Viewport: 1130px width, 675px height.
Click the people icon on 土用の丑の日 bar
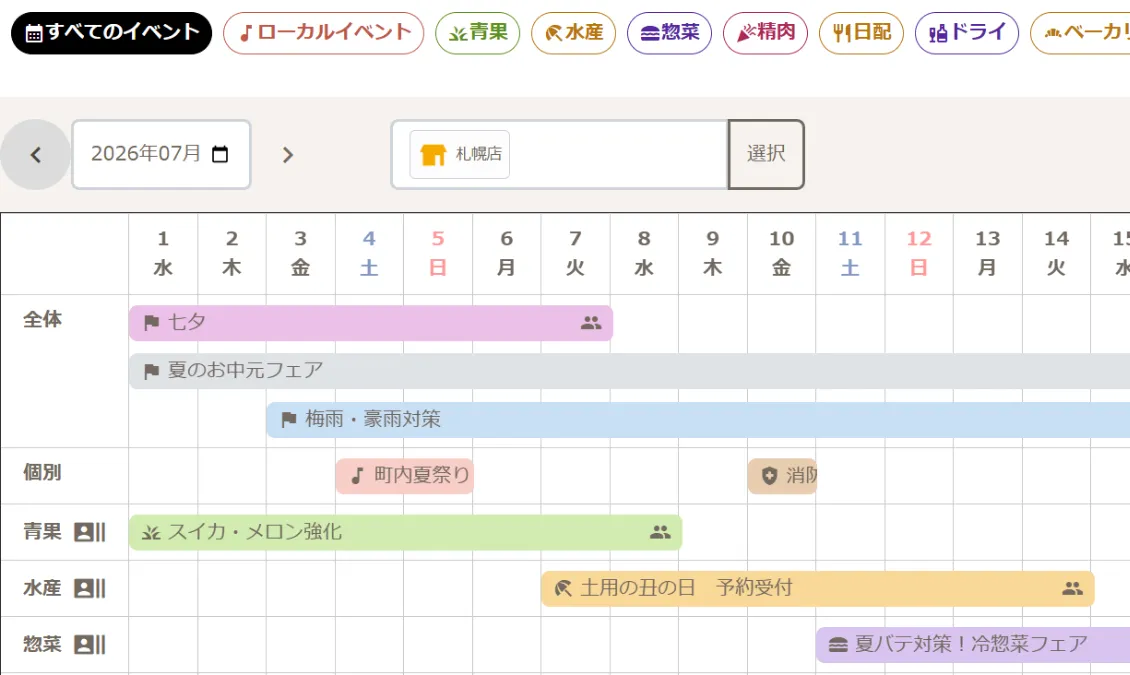(1072, 589)
